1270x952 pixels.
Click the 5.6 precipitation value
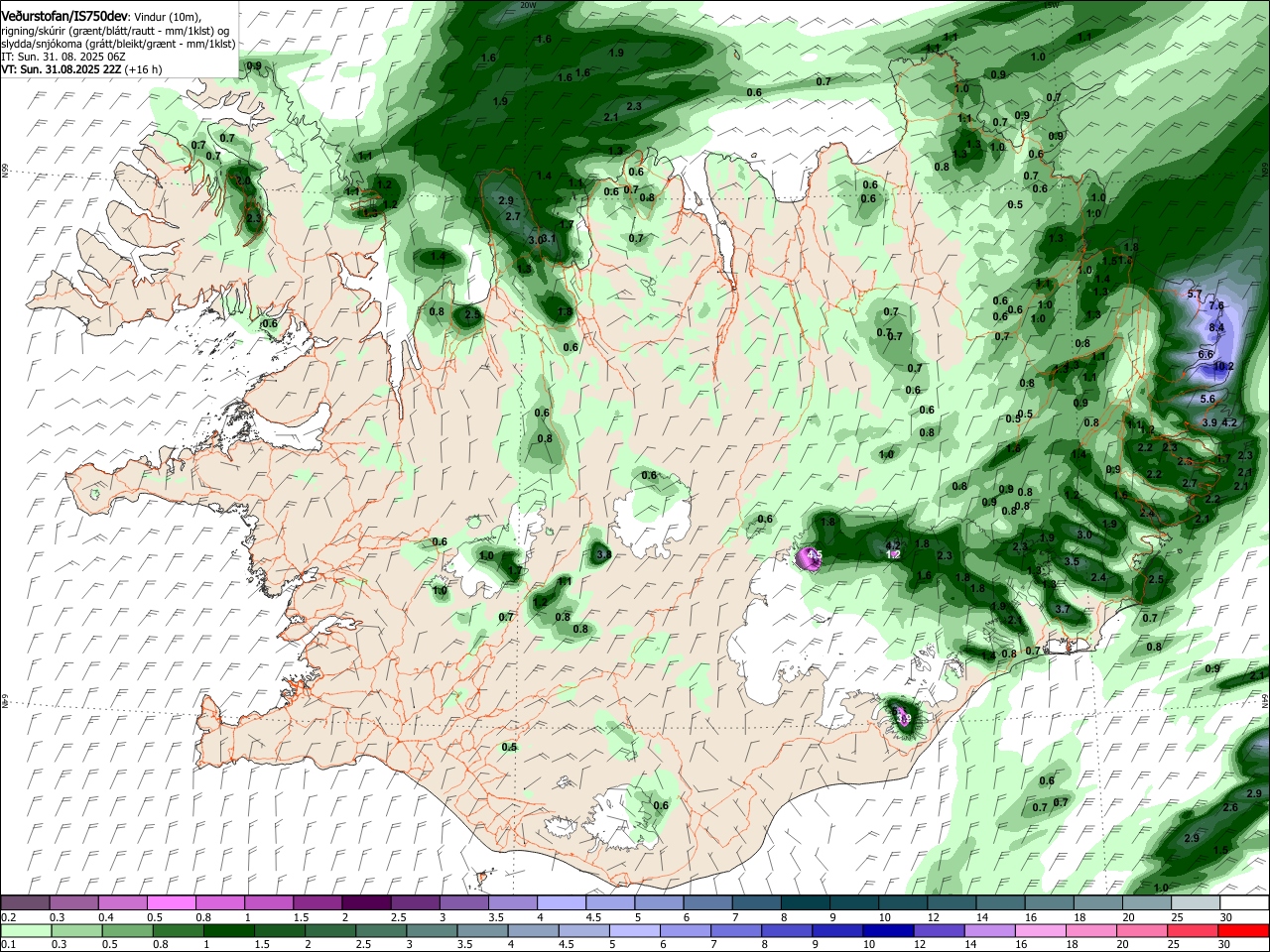(1207, 399)
